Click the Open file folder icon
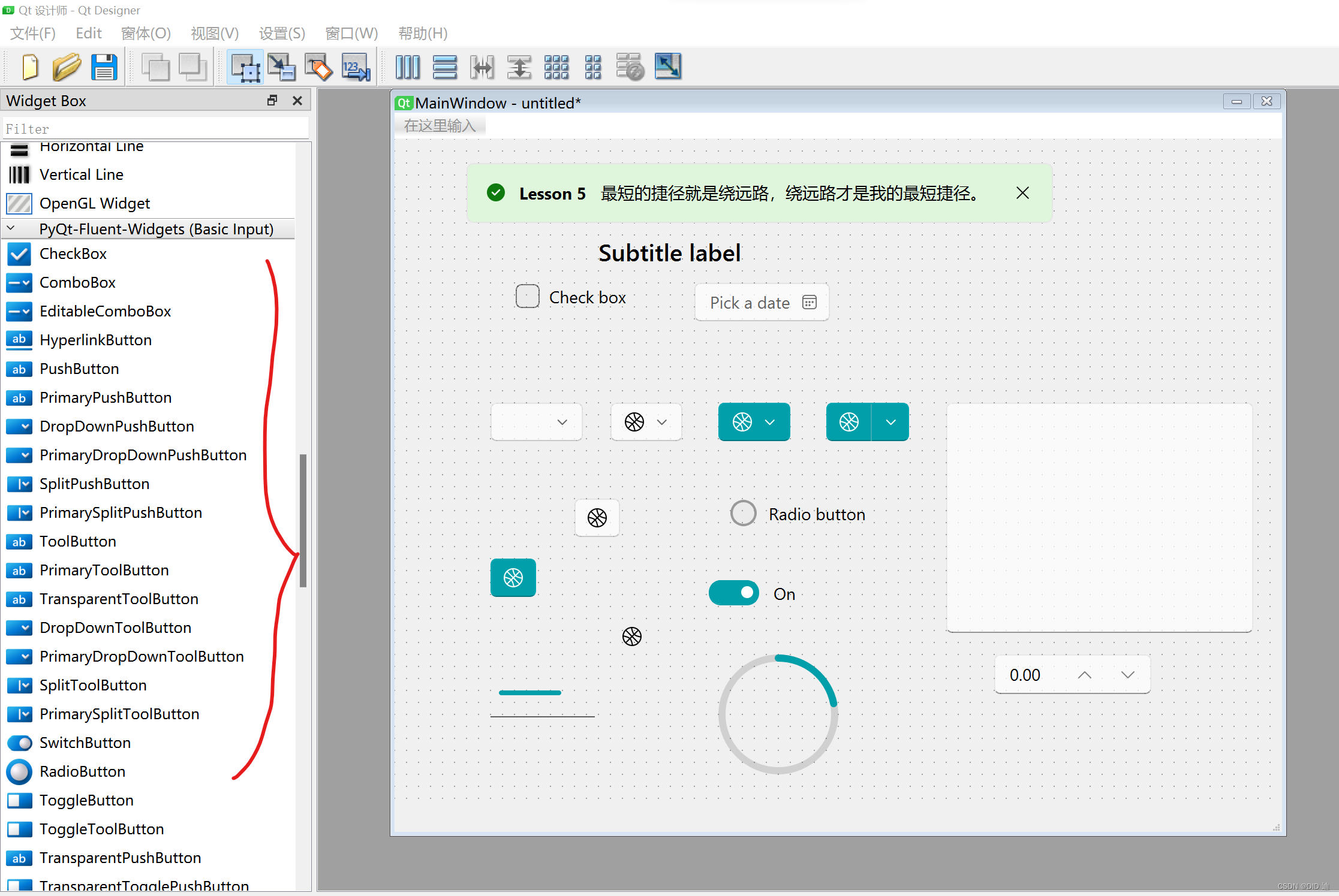This screenshot has height=896, width=1339. [67, 67]
